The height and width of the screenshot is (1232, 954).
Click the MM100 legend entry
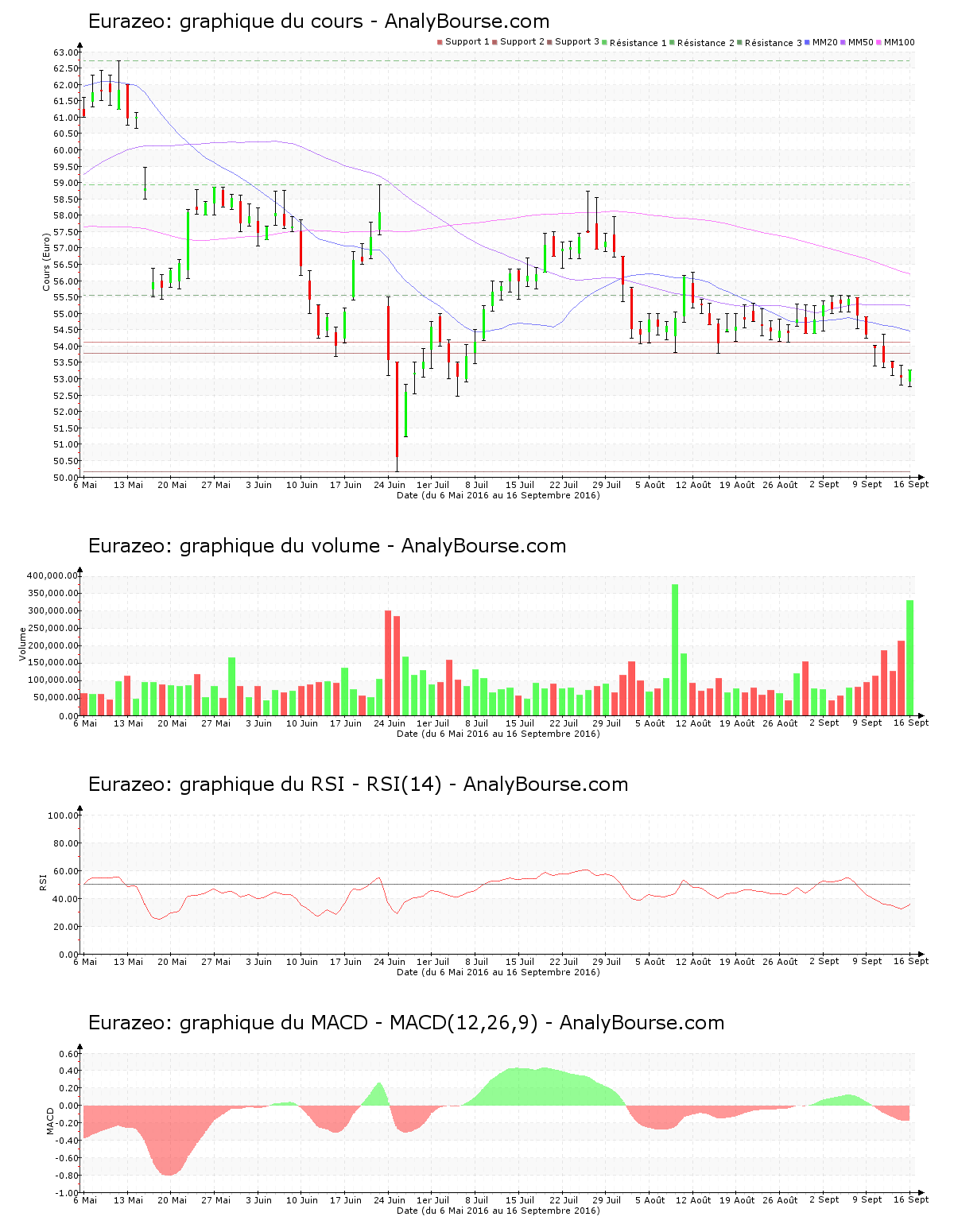point(896,42)
